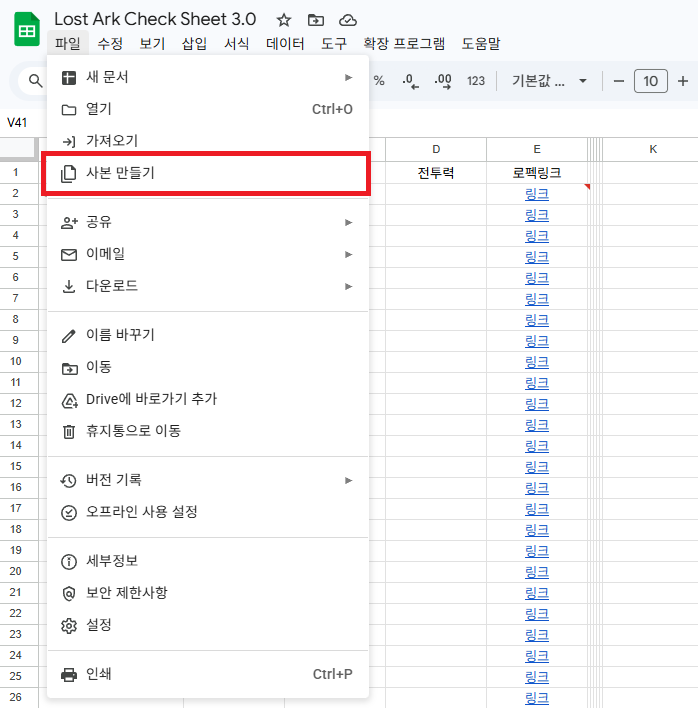Screen dimensions: 698x708
Task: Select column E header
Action: tap(537, 149)
